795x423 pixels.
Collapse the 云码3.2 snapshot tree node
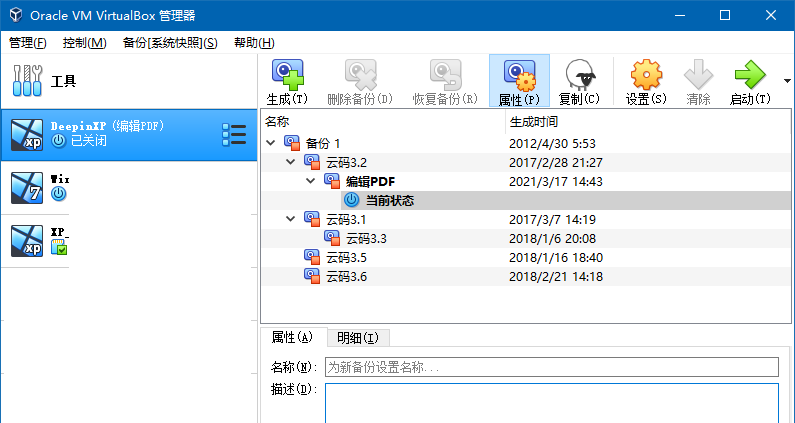click(291, 162)
